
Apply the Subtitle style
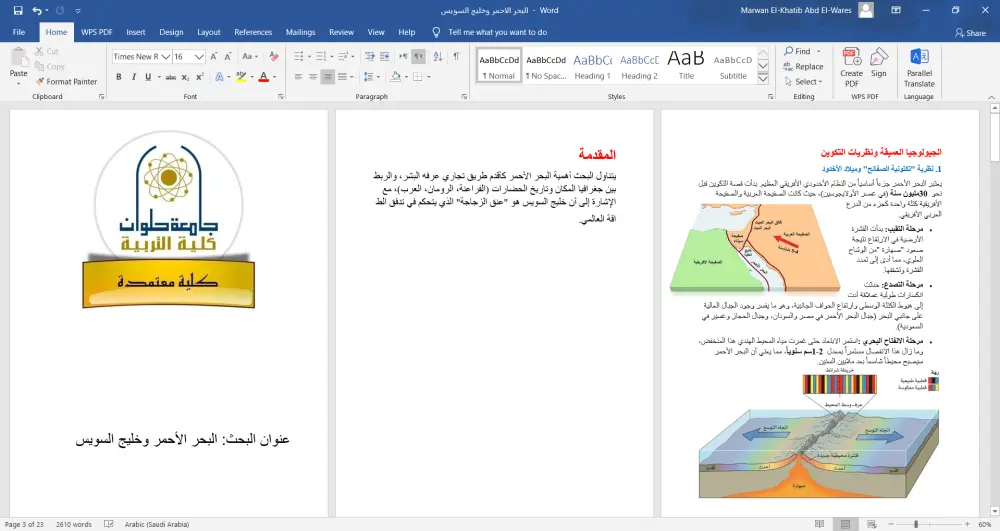[733, 66]
